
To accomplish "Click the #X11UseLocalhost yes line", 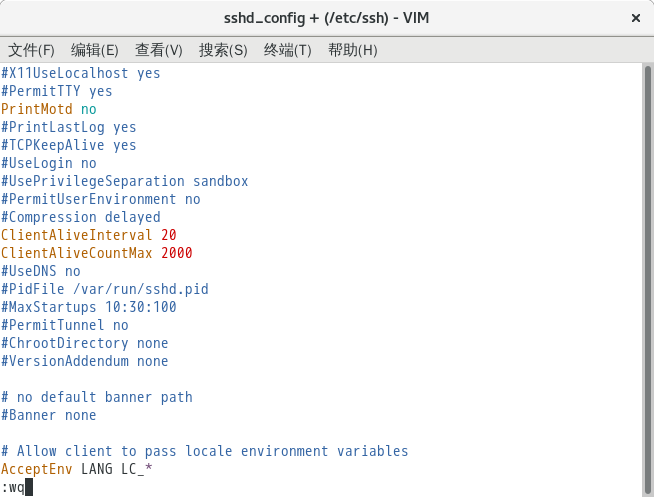I will 80,73.
